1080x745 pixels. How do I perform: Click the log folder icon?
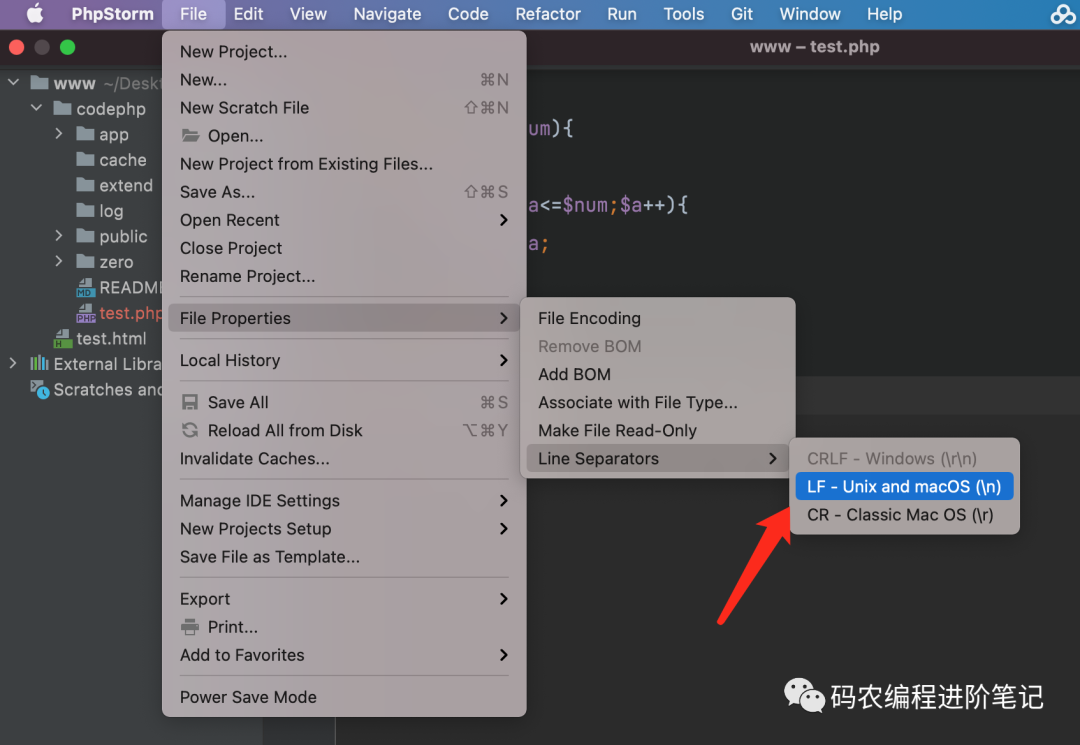coord(85,210)
